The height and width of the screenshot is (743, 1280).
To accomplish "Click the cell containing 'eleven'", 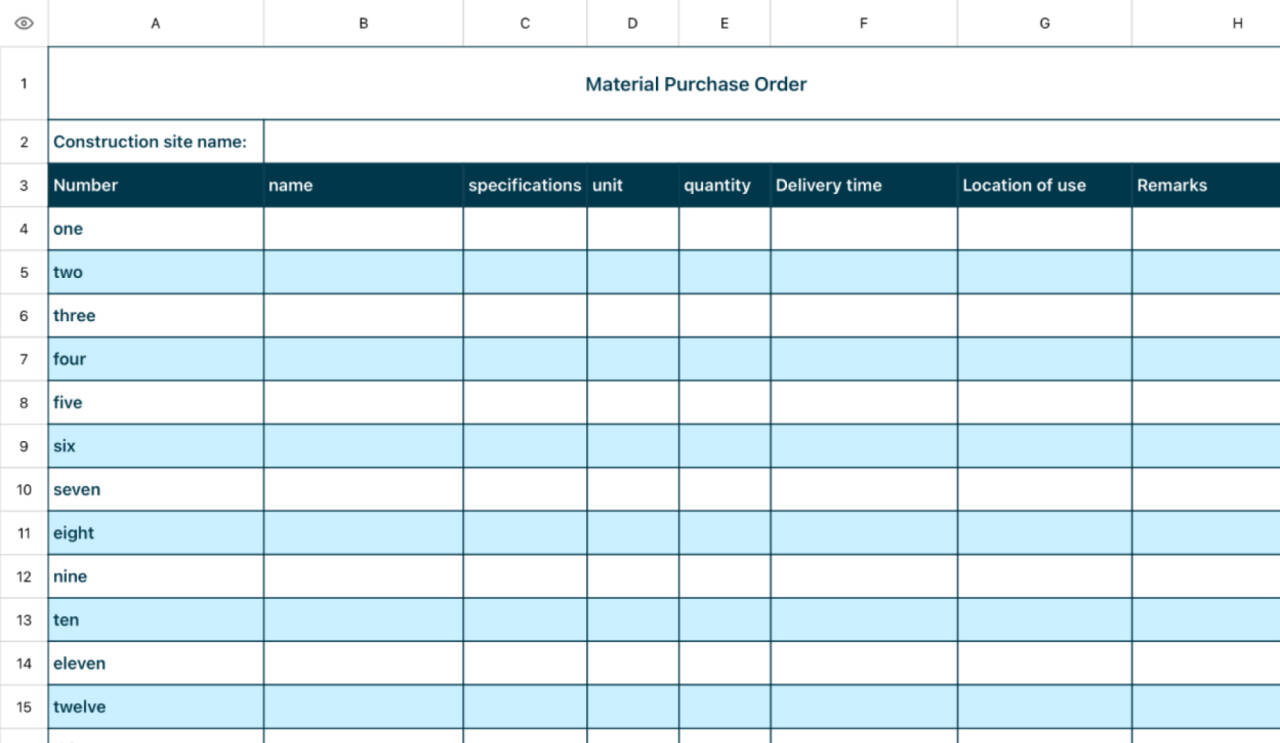I will [x=156, y=664].
